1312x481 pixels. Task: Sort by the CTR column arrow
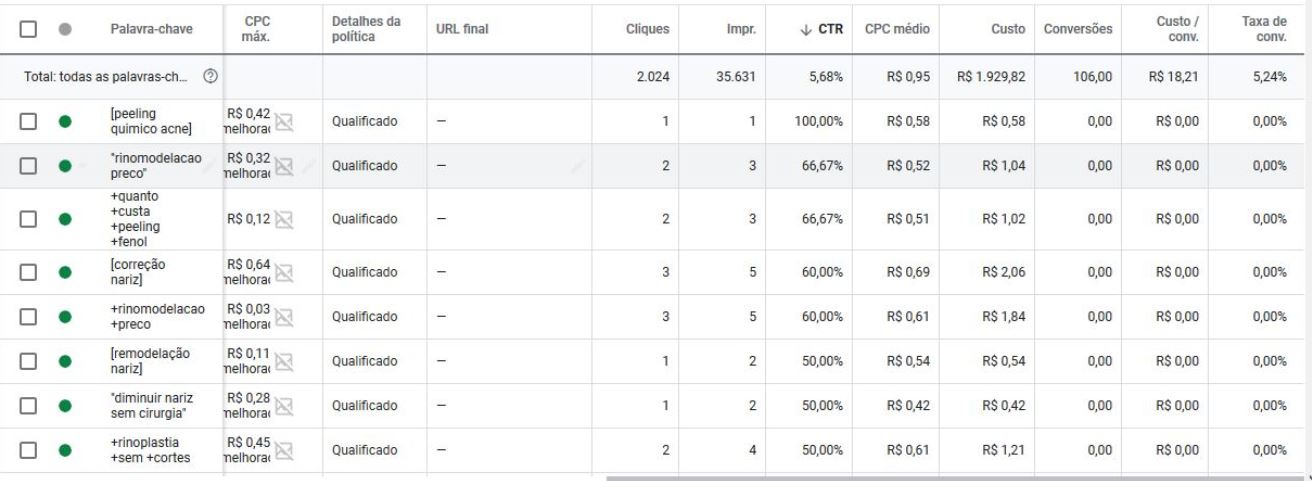pos(808,31)
